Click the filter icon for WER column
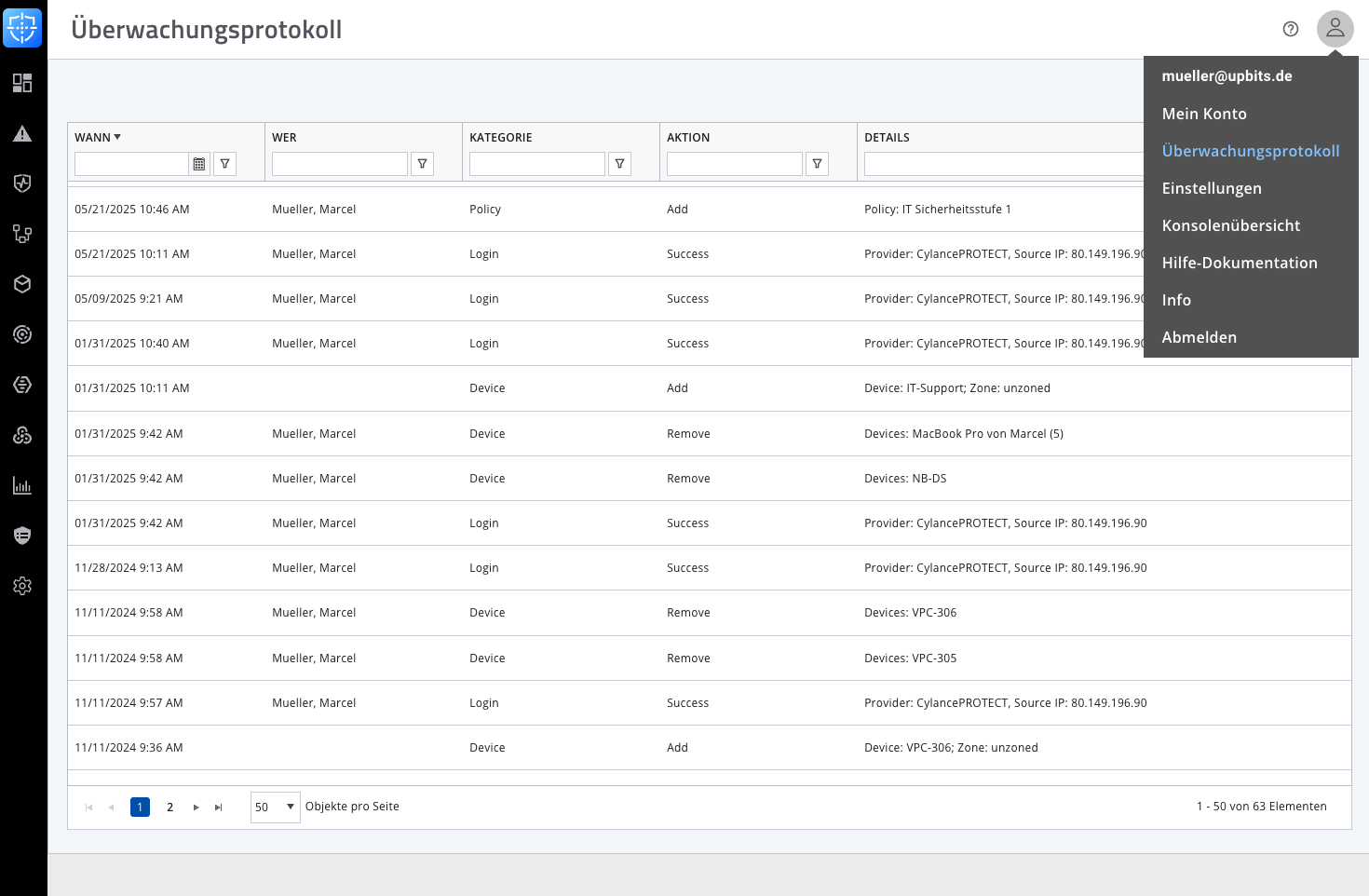 click(423, 164)
